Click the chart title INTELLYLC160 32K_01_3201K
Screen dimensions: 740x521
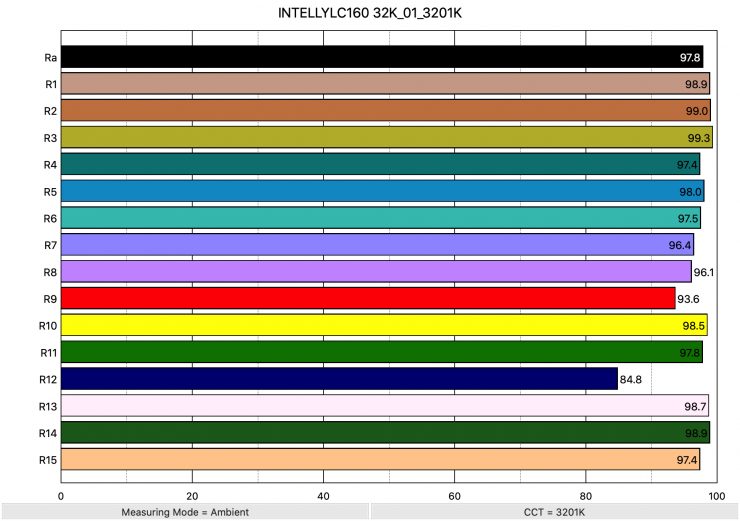pyautogui.click(x=370, y=15)
